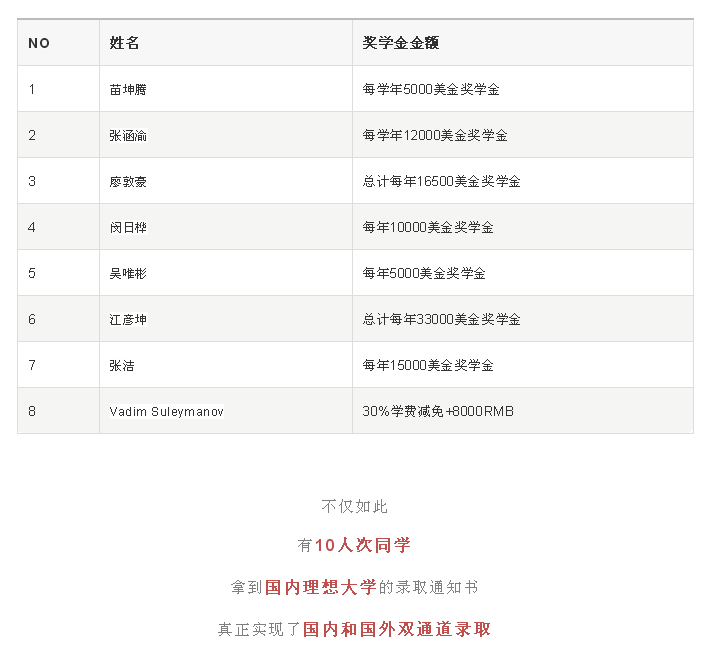712x662 pixels.
Task: Click the 姓名 column header
Action: [124, 43]
